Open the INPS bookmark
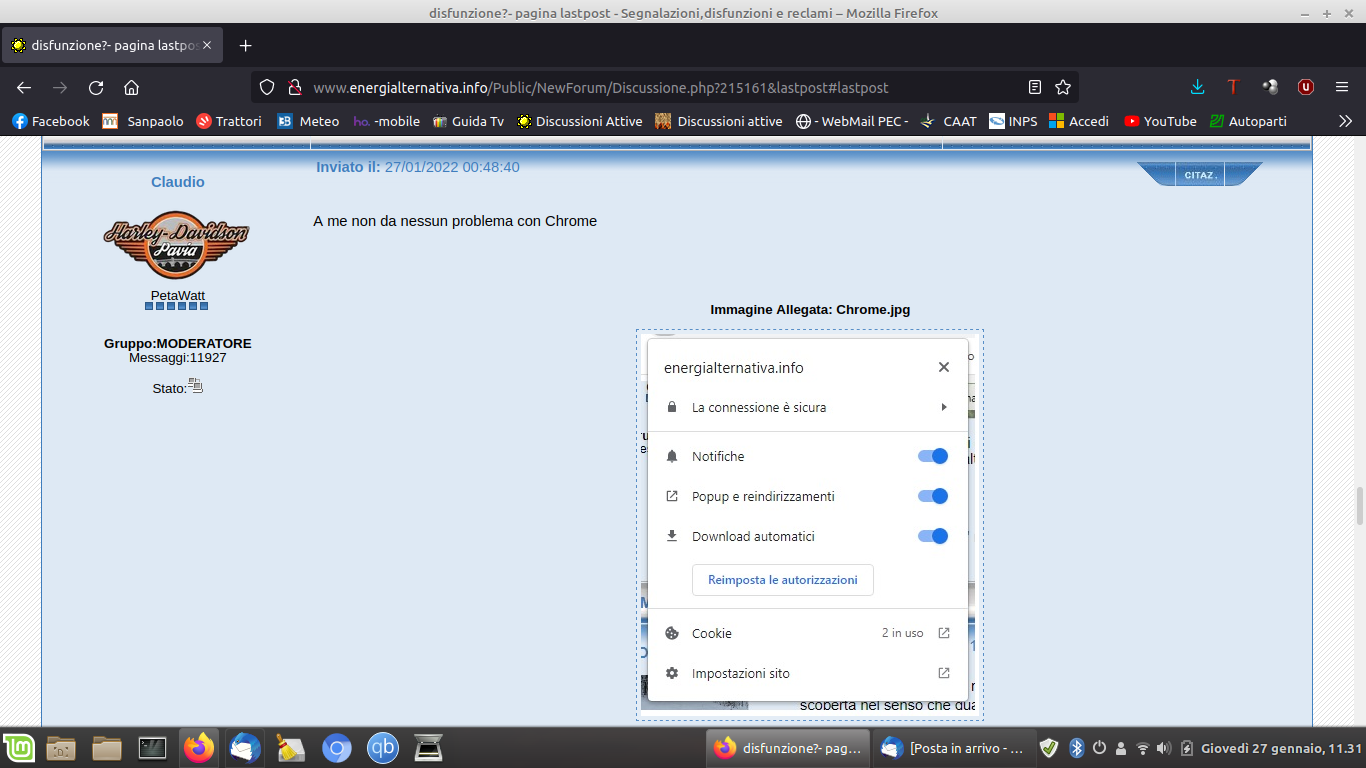Image resolution: width=1366 pixels, height=768 pixels. (1013, 121)
